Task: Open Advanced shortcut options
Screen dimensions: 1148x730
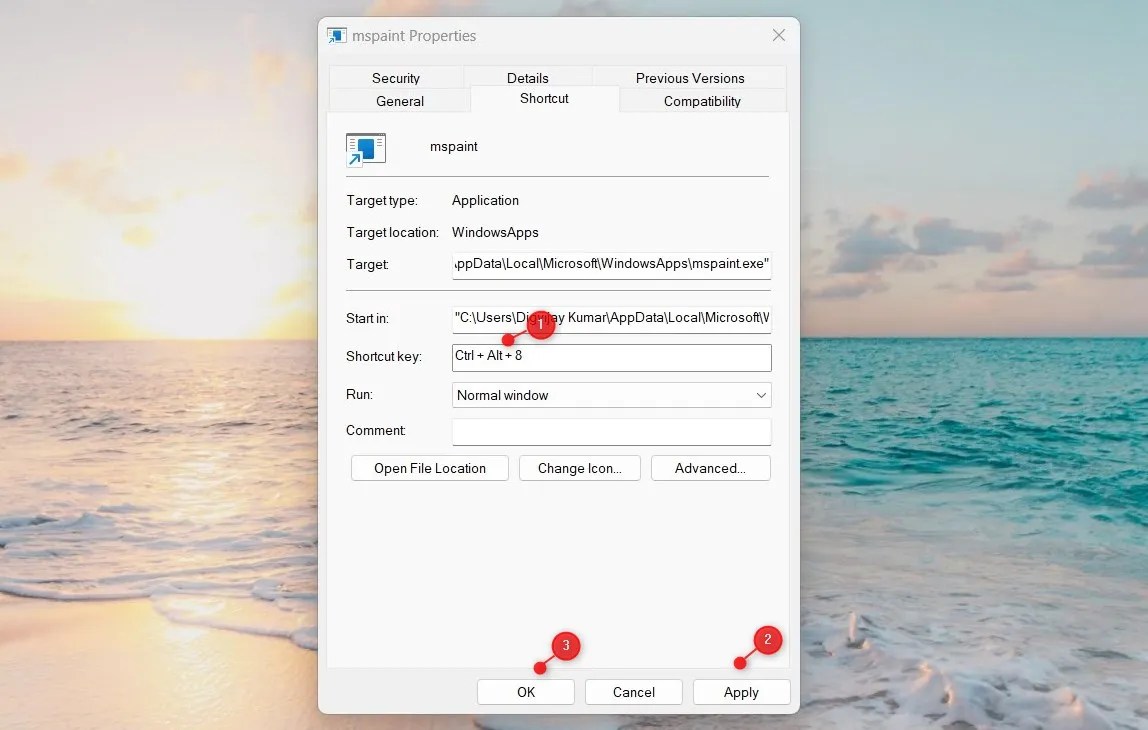Action: click(x=710, y=467)
